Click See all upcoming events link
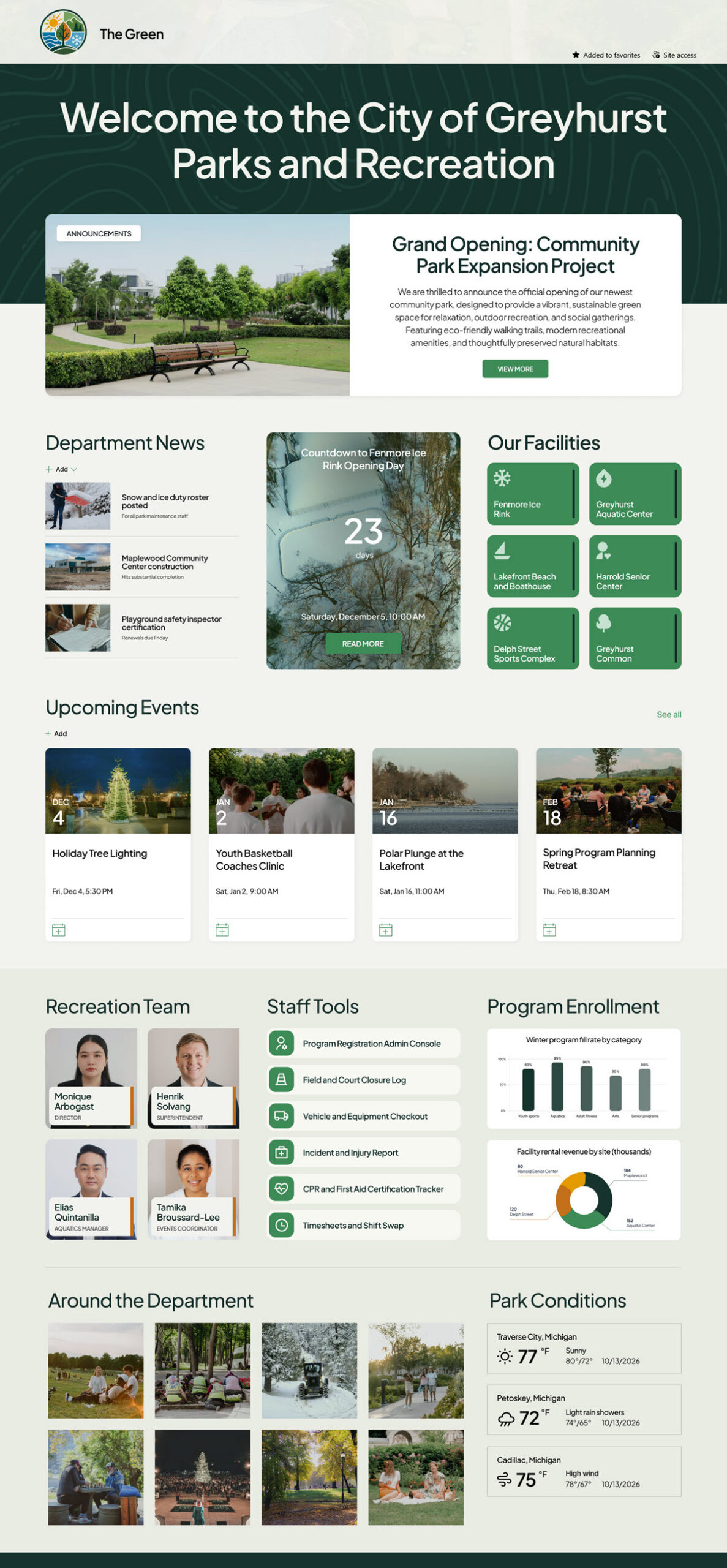727x1568 pixels. pos(669,714)
